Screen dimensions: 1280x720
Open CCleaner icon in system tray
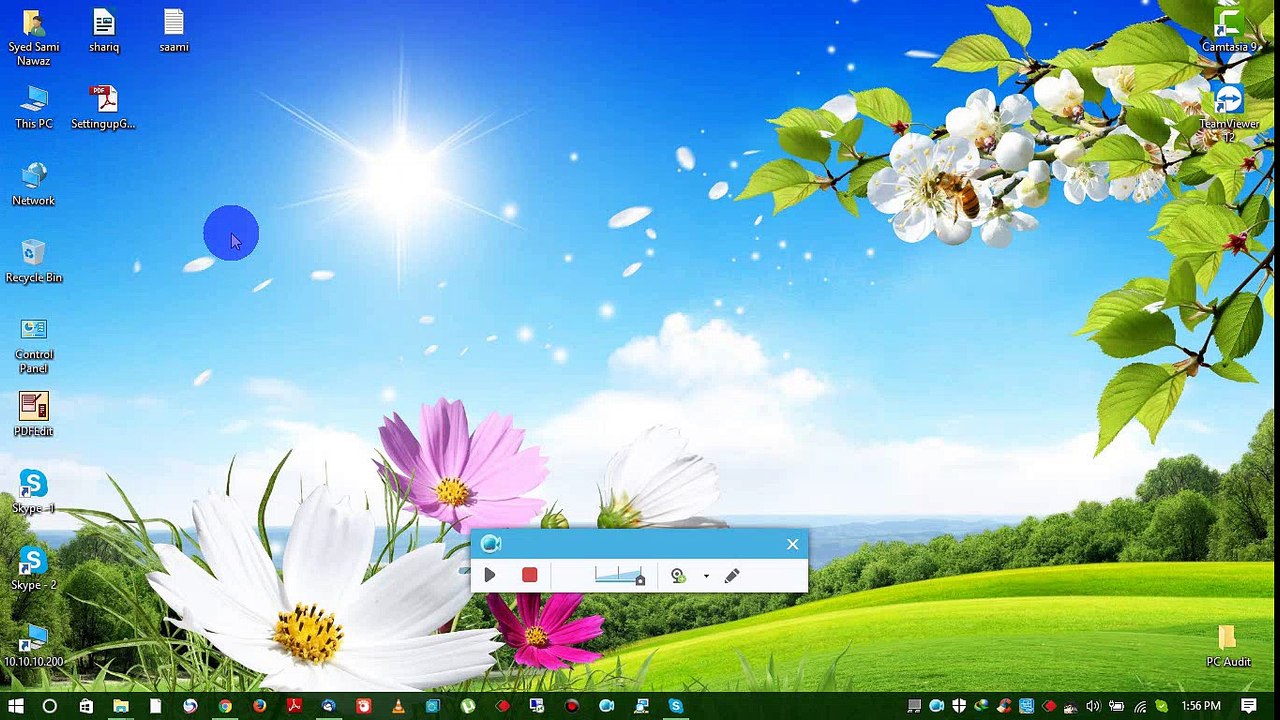click(x=1004, y=706)
